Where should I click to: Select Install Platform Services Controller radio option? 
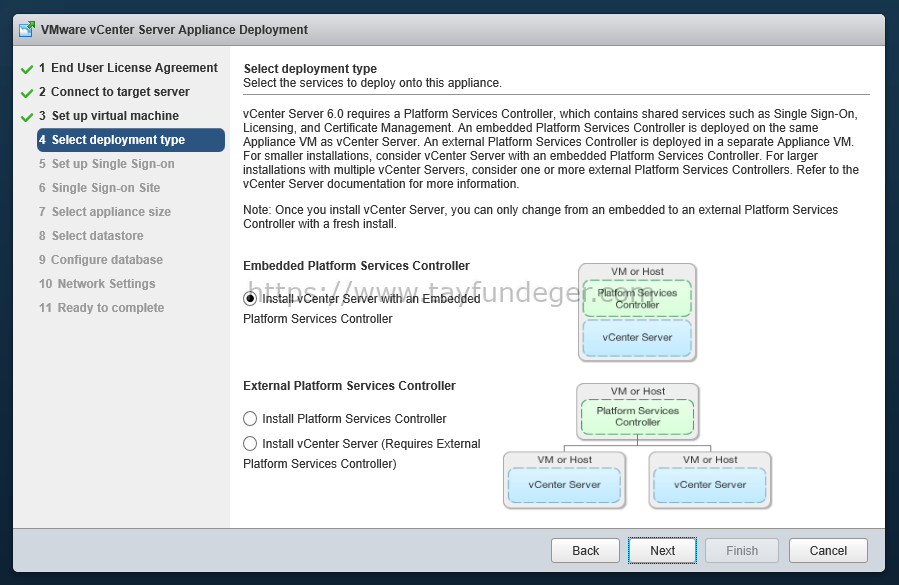coord(250,419)
